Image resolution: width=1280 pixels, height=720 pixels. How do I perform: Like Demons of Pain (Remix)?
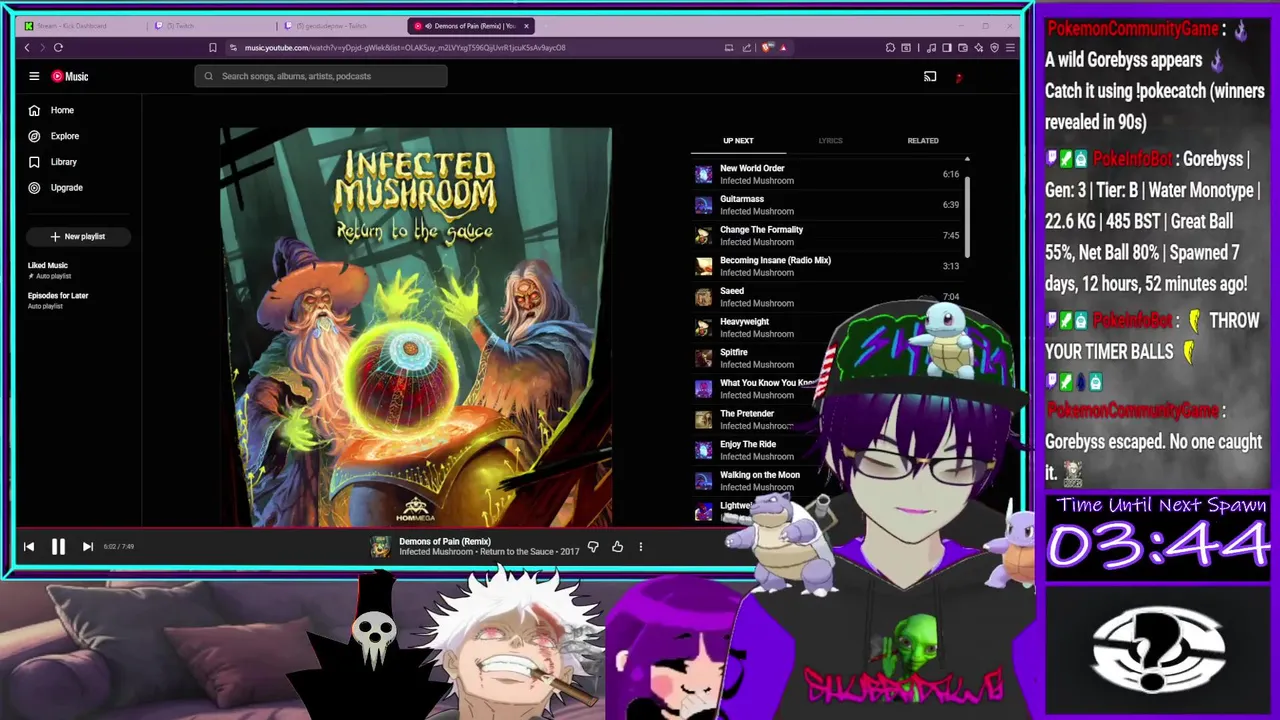[x=617, y=546]
